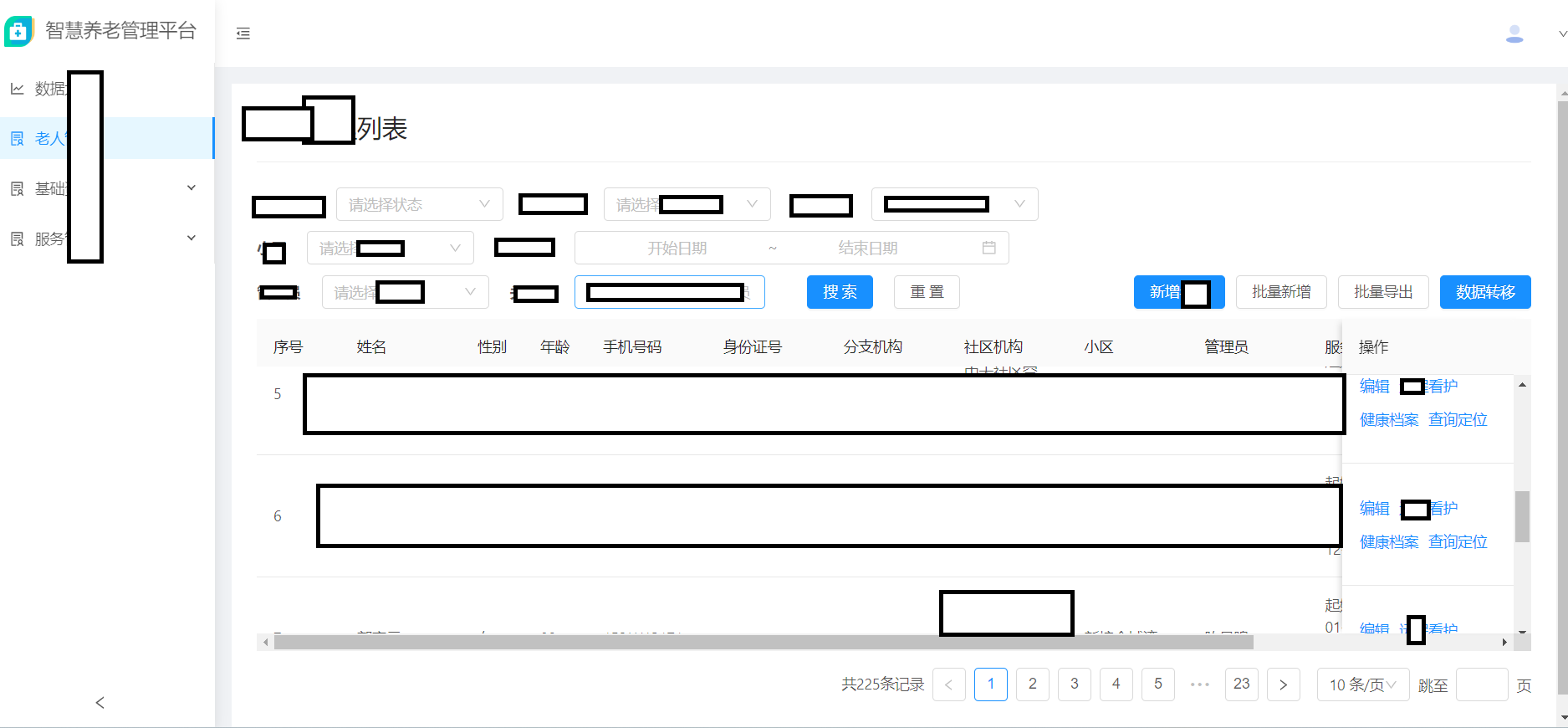Open the dropdown arrow next to user avatar
The height and width of the screenshot is (728, 1568).
[x=1562, y=34]
